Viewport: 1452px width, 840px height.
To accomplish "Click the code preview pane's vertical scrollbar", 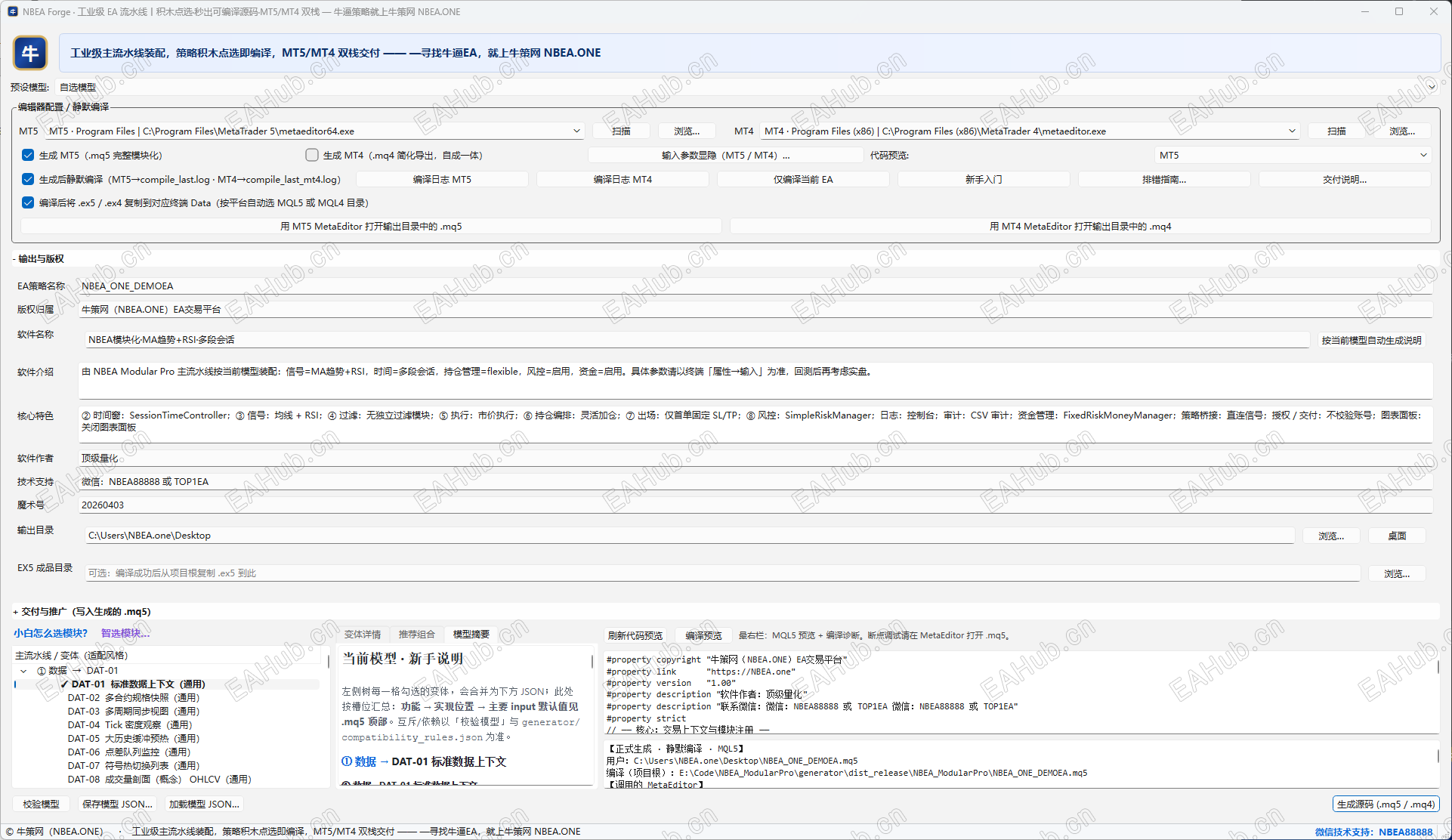I will [x=1438, y=668].
